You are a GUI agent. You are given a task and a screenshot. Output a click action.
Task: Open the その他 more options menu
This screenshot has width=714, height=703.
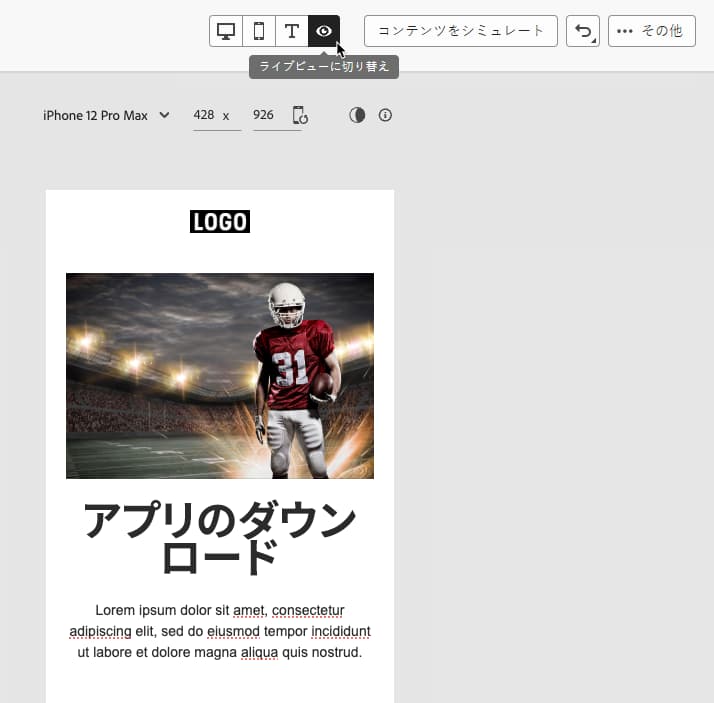pyautogui.click(x=652, y=31)
